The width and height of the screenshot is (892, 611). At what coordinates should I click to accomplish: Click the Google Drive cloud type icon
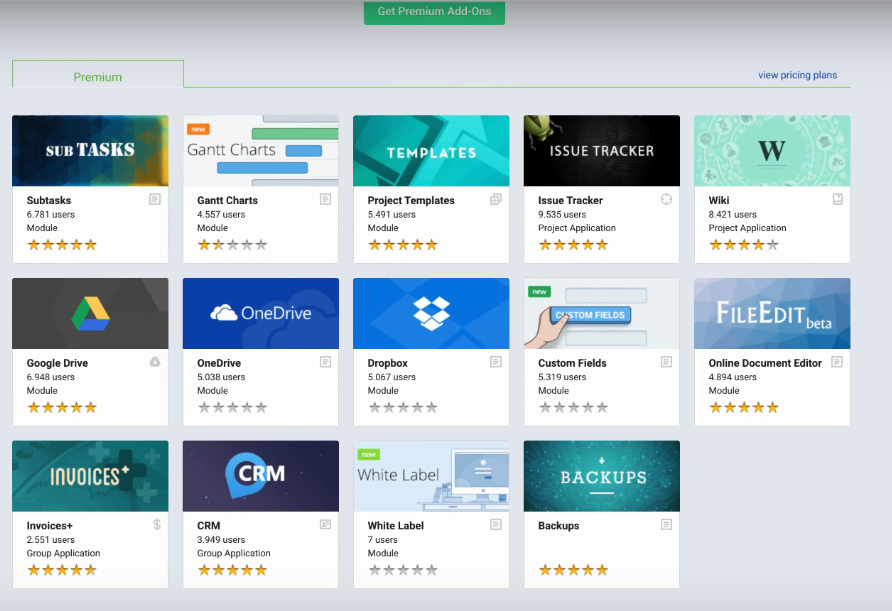[155, 362]
